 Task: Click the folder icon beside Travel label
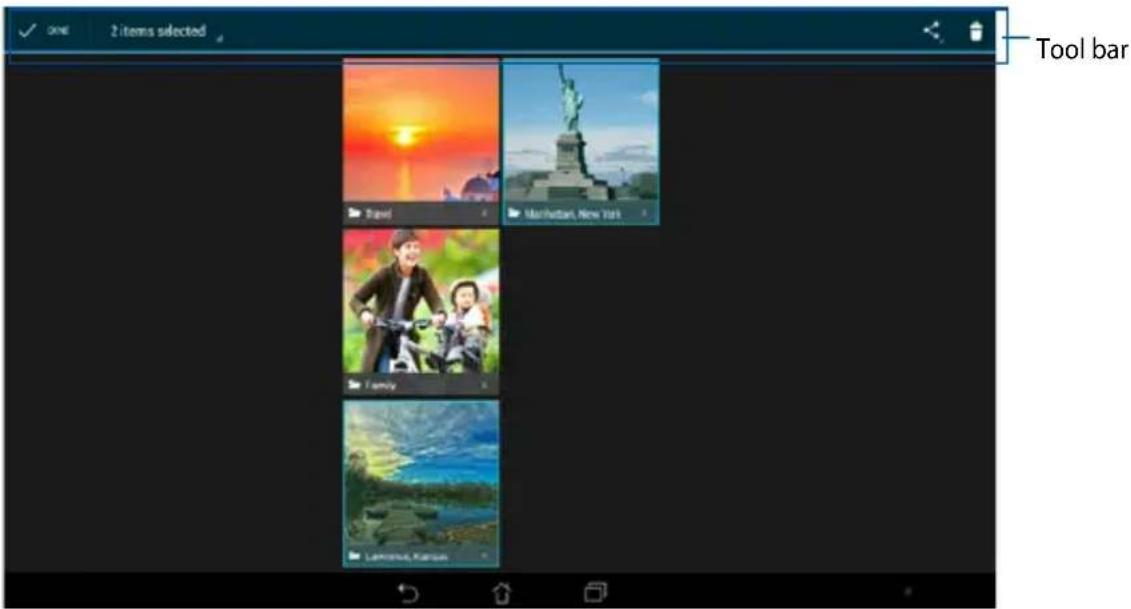click(x=354, y=213)
